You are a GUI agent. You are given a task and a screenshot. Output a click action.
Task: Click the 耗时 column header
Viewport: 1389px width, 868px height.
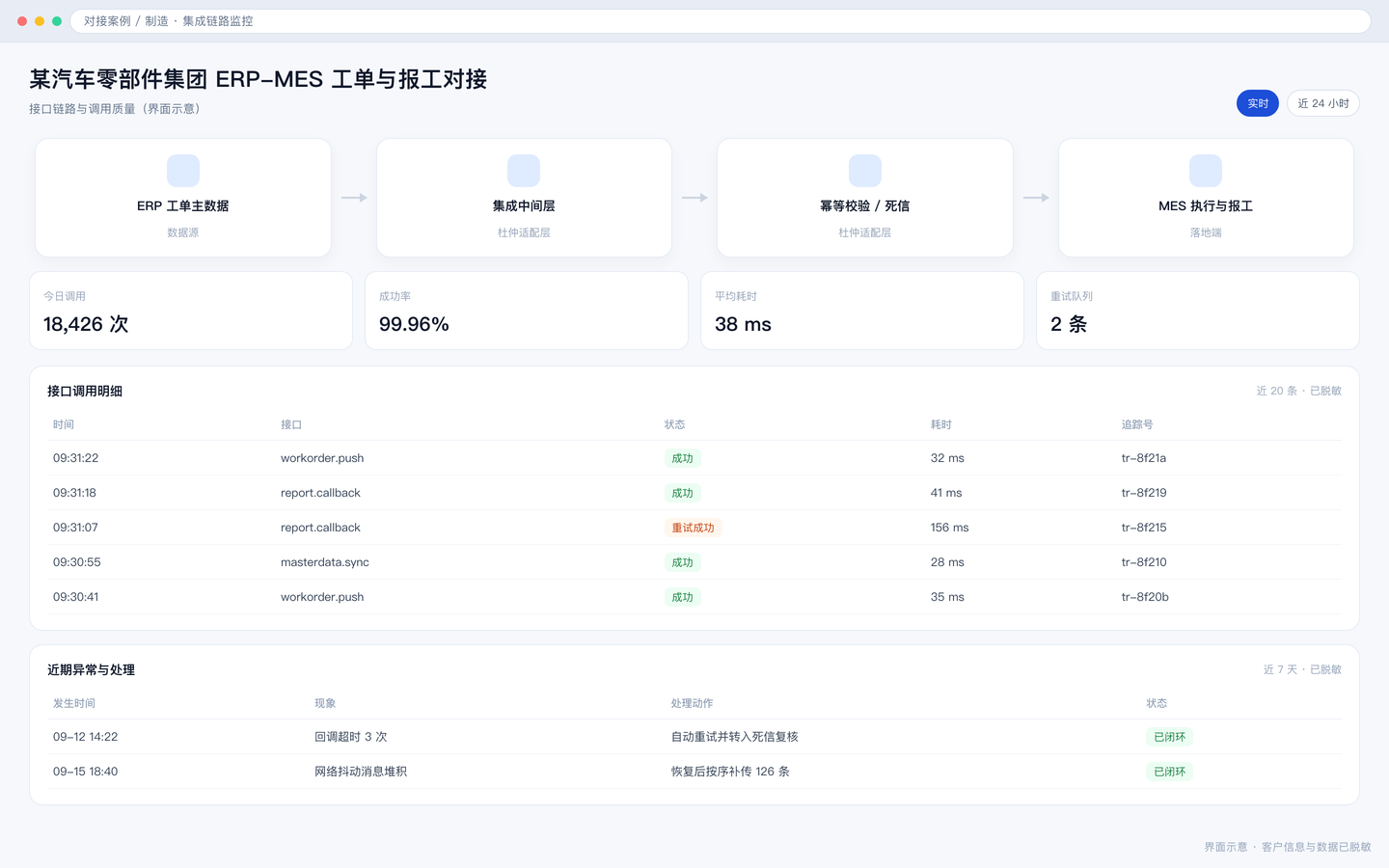click(941, 424)
